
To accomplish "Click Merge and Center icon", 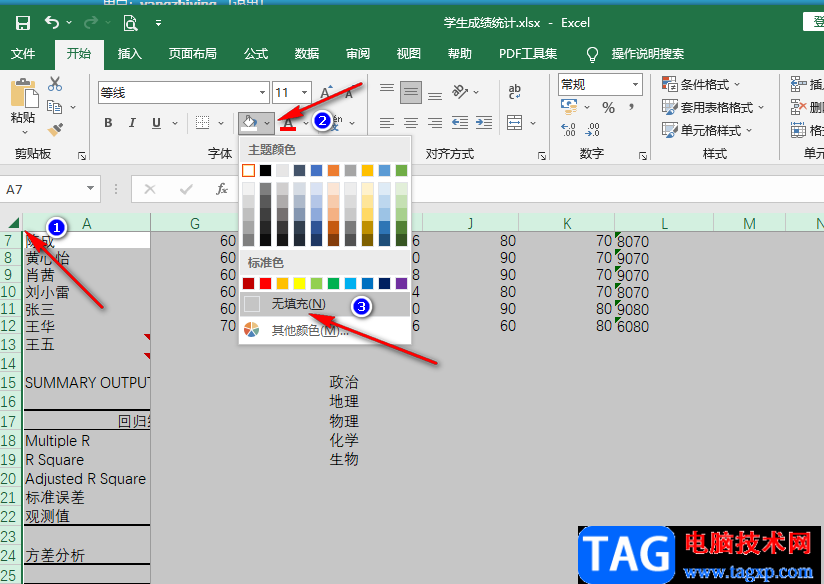I will click(514, 123).
